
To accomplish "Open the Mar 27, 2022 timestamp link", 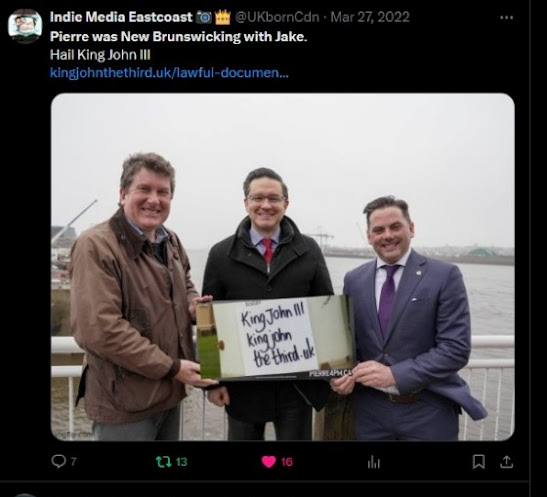I will point(370,17).
